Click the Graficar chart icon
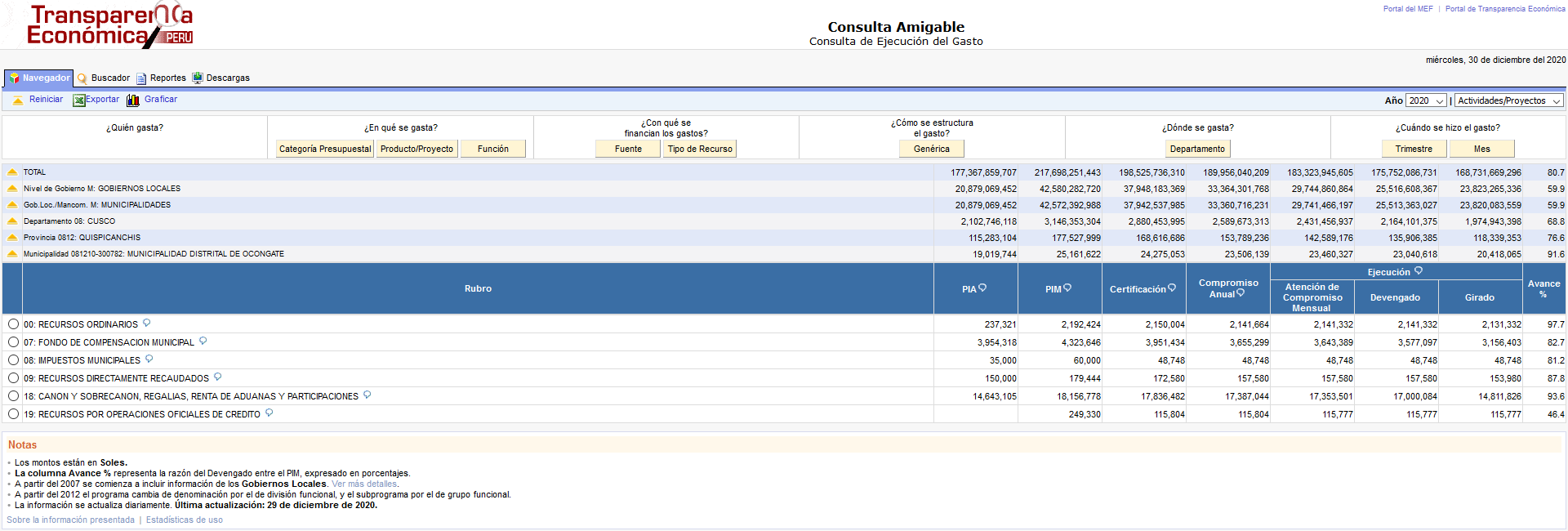The width and height of the screenshot is (1568, 531). click(133, 100)
